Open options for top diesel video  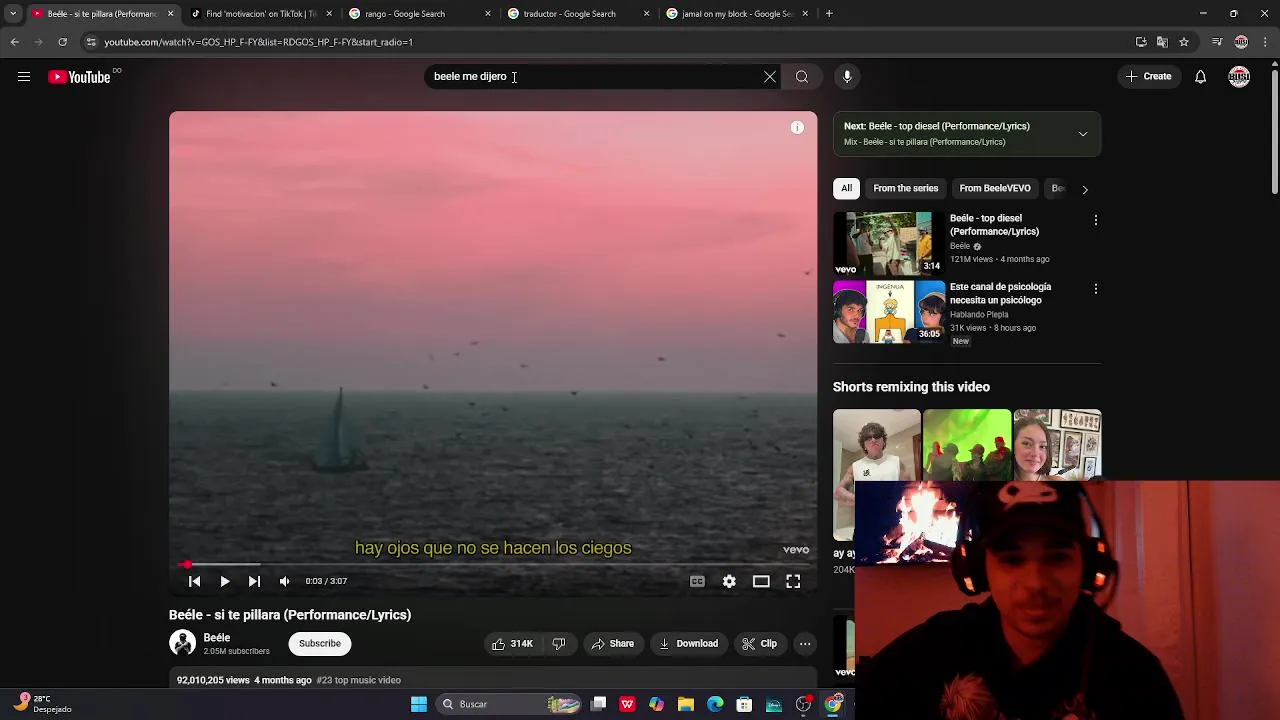tap(1096, 220)
